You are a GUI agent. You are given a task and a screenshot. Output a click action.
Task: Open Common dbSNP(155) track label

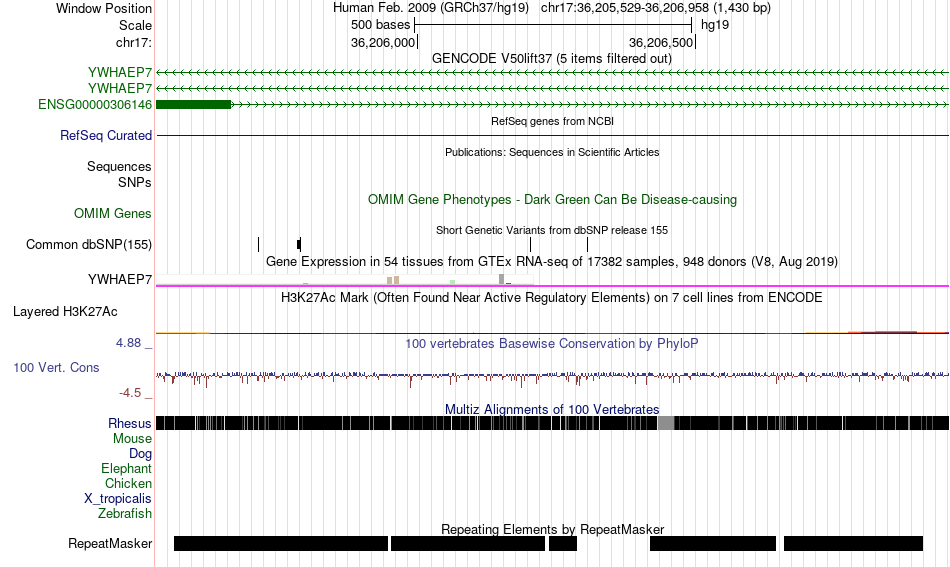coord(89,244)
